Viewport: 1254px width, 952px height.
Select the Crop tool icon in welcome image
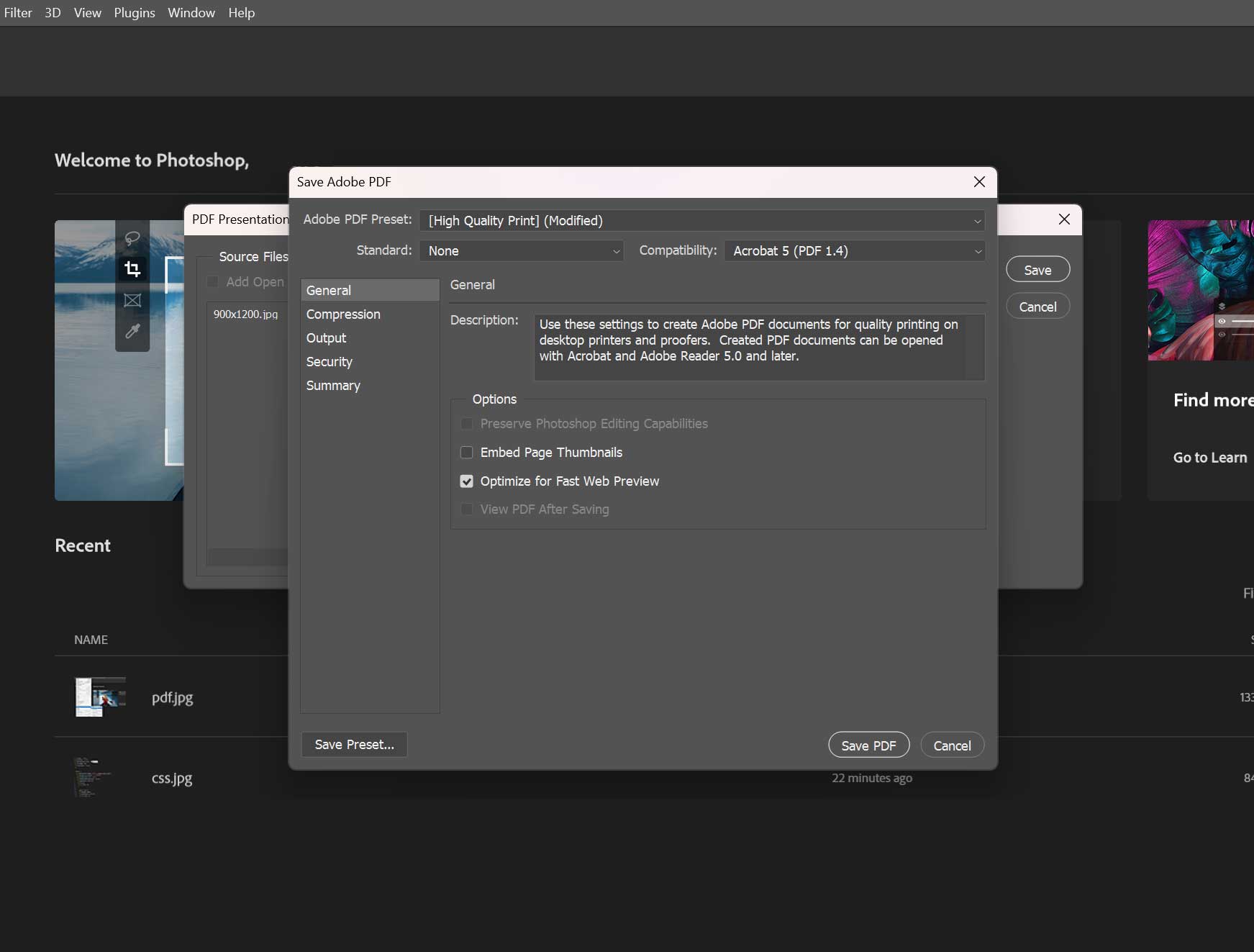point(132,269)
